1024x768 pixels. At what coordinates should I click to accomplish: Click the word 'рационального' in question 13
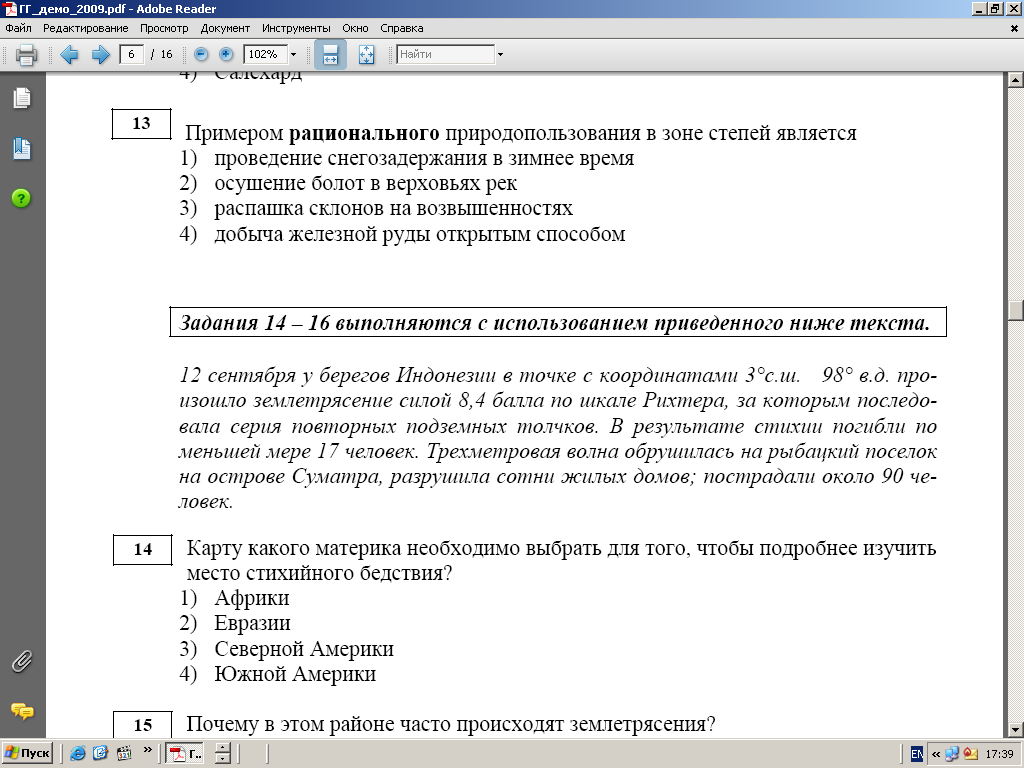click(x=364, y=133)
